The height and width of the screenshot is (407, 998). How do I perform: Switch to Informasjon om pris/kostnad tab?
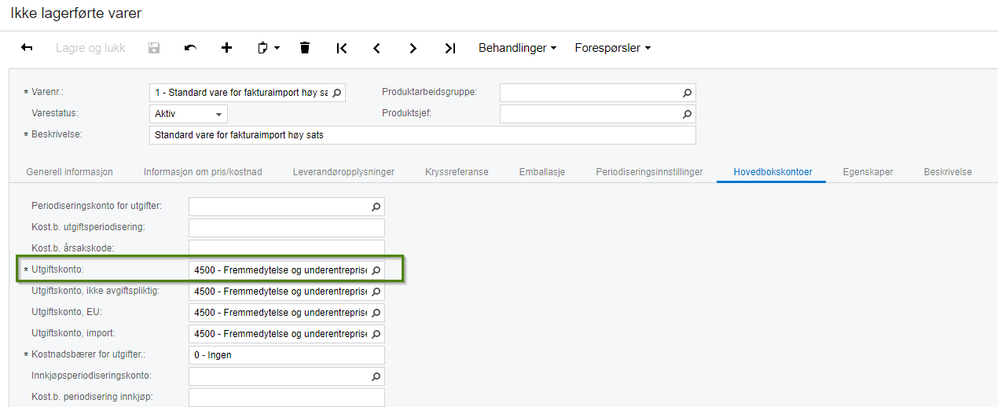point(203,172)
